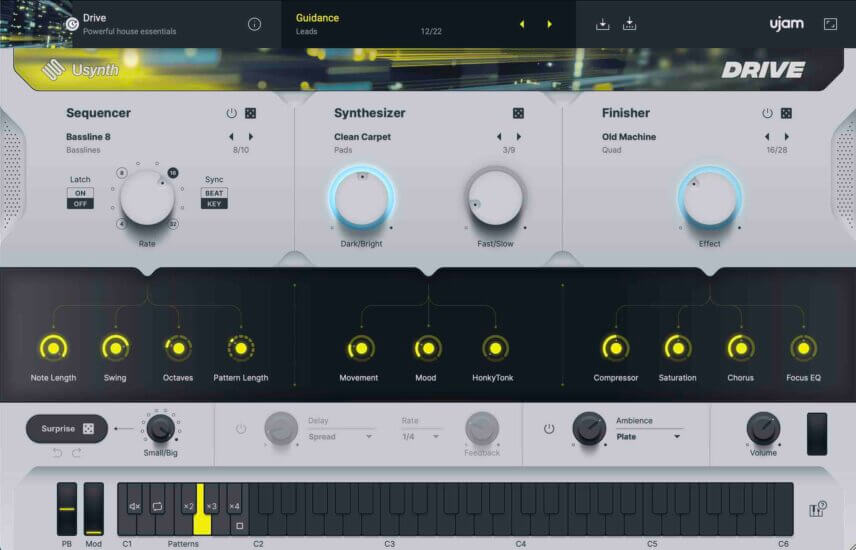Image resolution: width=856 pixels, height=550 pixels.
Task: Click the loop pattern key
Action: pyautogui.click(x=157, y=506)
